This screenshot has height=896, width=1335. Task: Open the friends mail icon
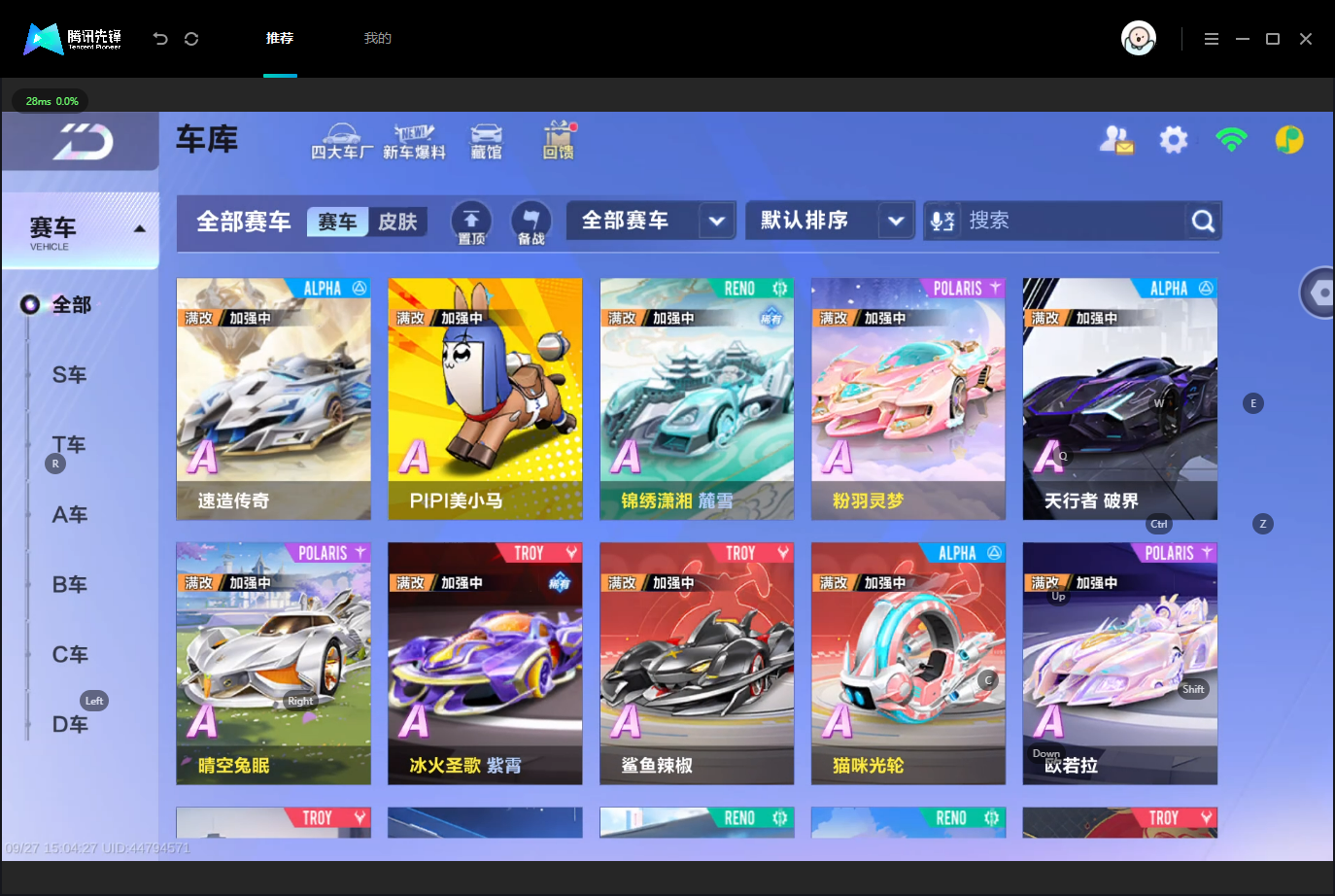point(1116,140)
